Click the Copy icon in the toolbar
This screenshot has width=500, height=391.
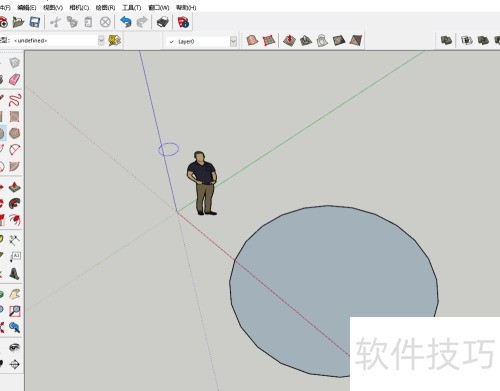click(x=72, y=22)
